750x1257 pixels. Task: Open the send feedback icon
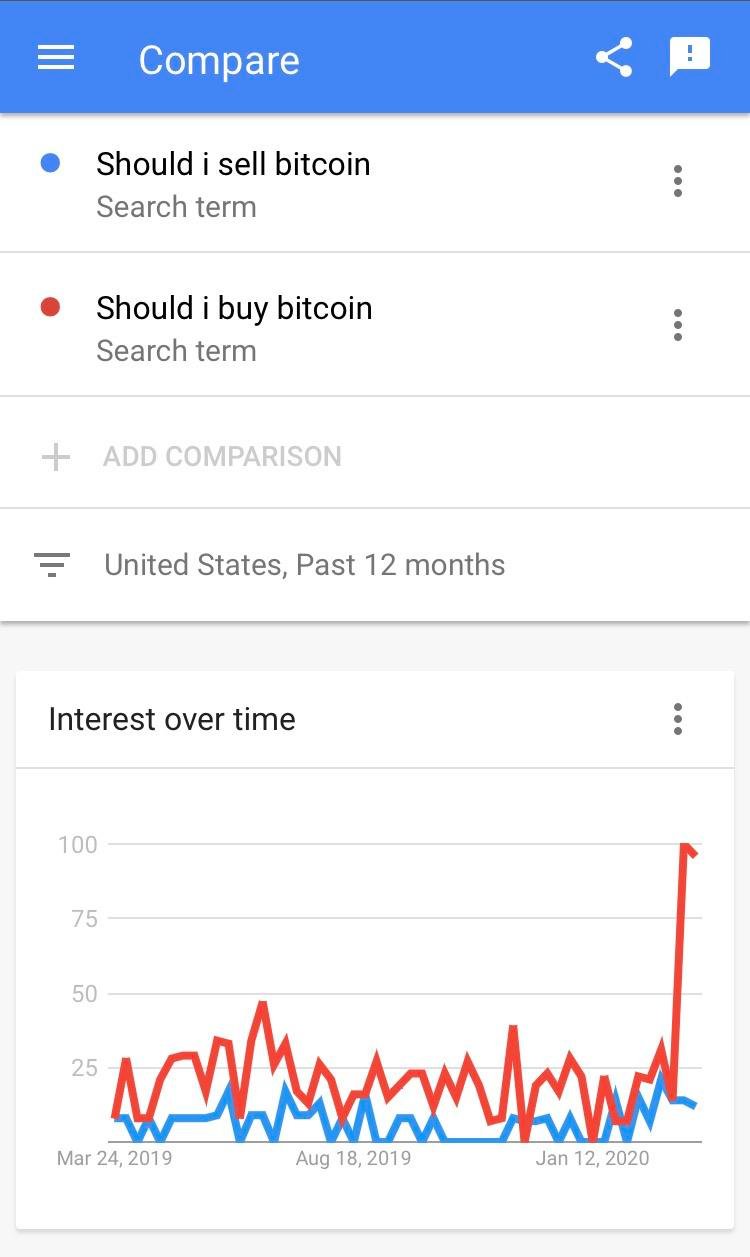point(689,57)
